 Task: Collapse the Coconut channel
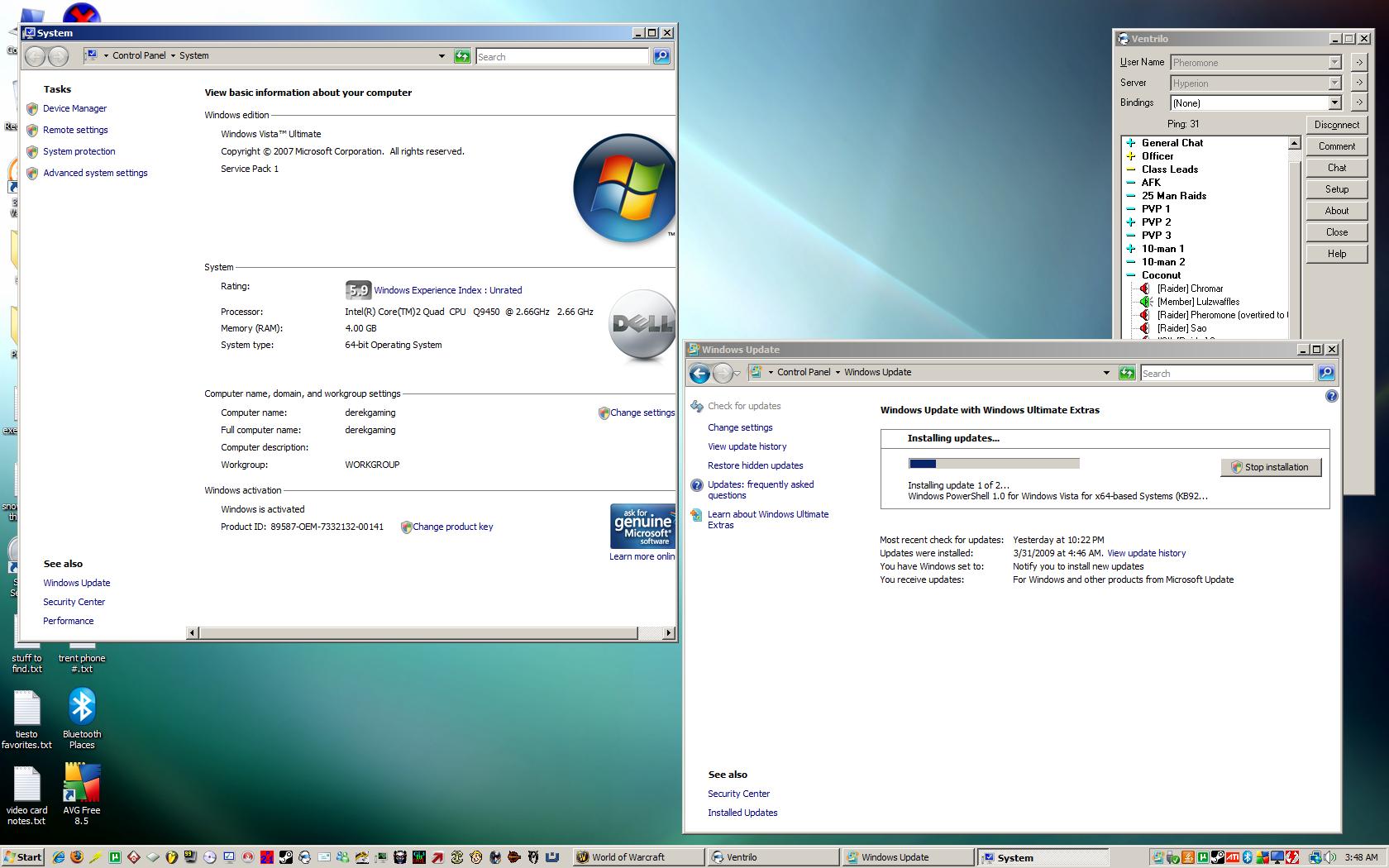click(x=1130, y=275)
